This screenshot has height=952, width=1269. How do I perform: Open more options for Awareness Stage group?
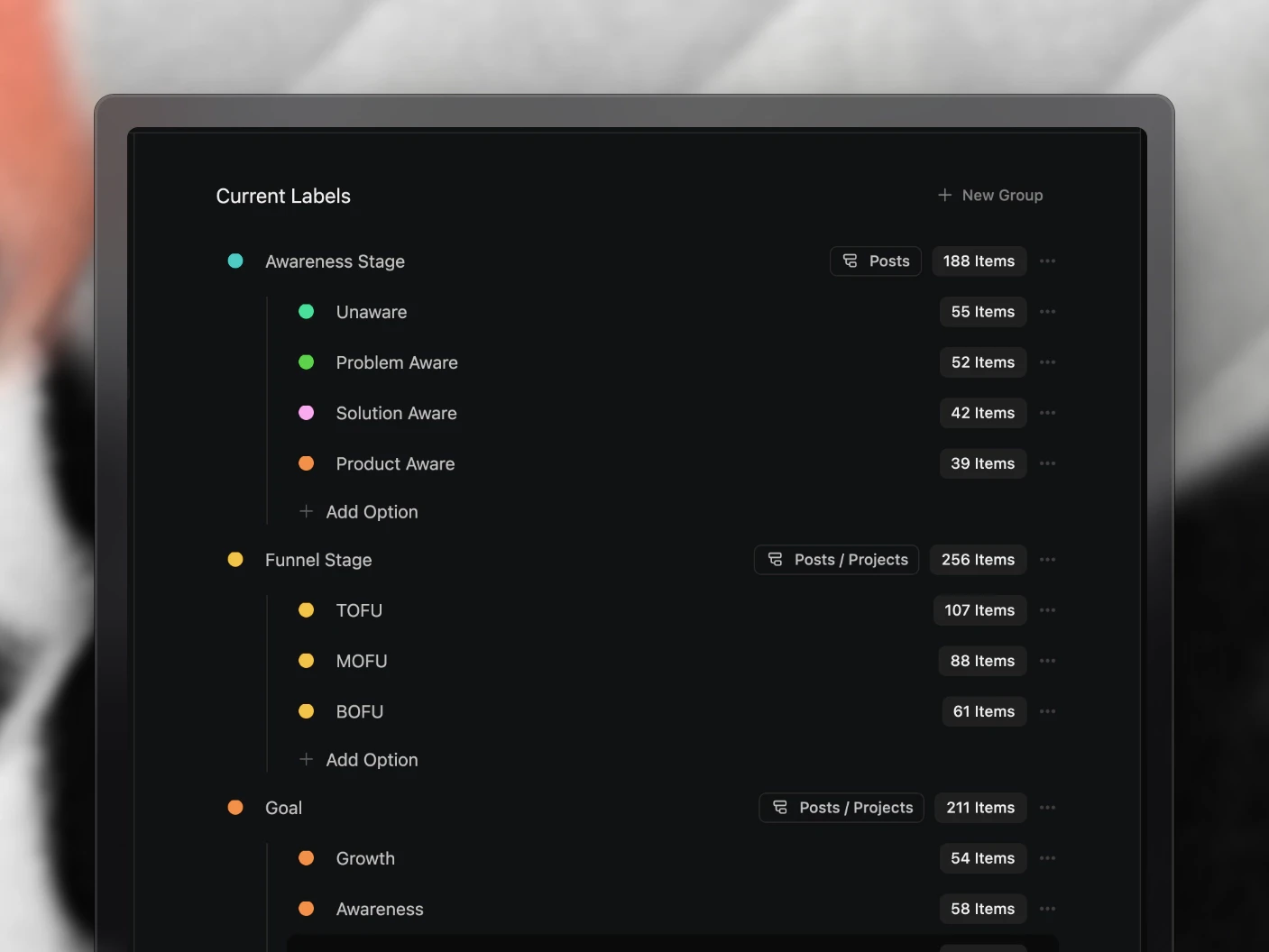point(1047,261)
